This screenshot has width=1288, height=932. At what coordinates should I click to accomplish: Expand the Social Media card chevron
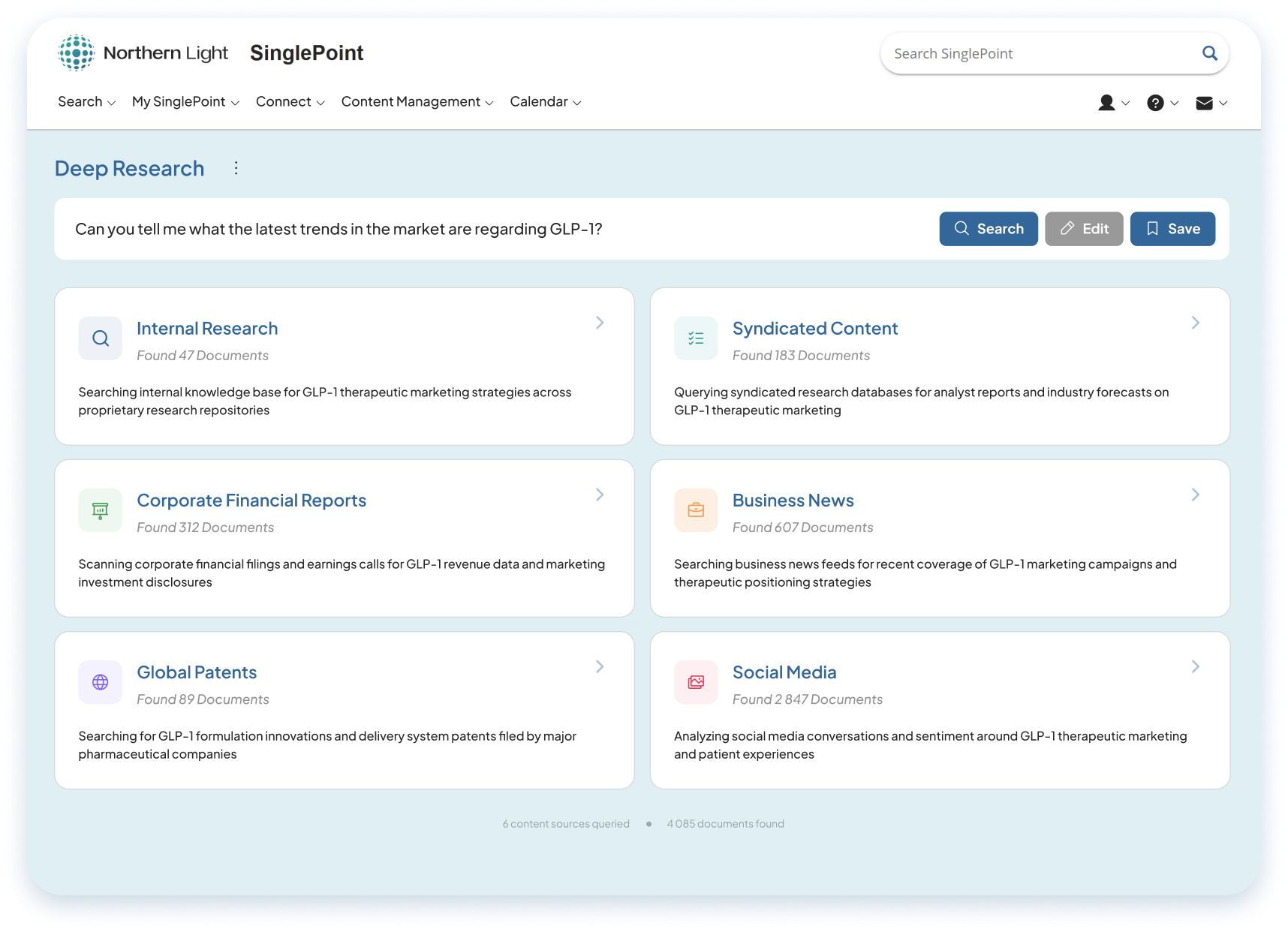1196,666
